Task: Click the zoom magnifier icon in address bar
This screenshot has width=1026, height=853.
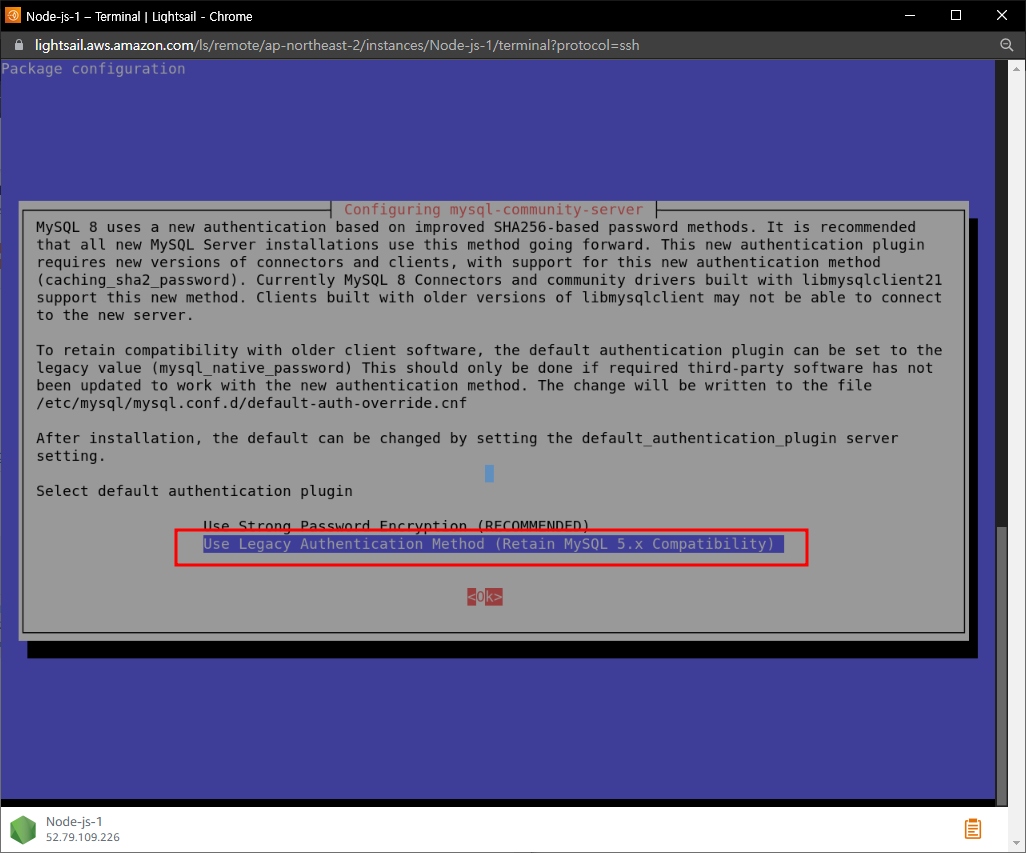Action: [x=1006, y=44]
